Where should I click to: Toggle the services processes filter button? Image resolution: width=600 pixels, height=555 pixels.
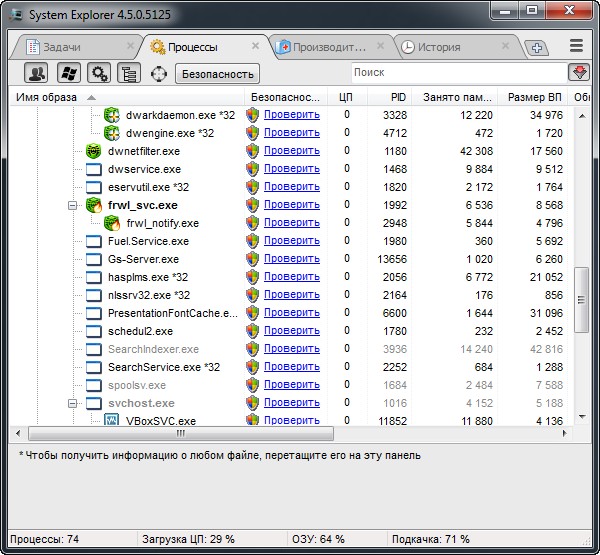98,73
